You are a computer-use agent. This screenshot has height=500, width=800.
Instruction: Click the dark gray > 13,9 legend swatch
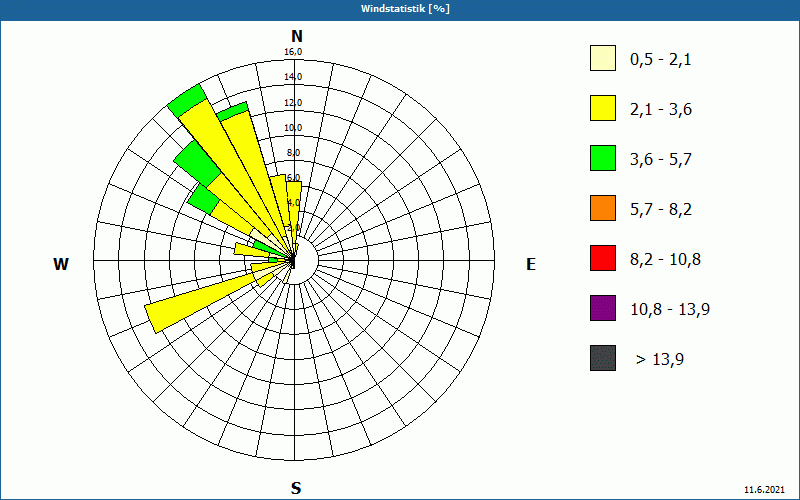[x=603, y=358]
